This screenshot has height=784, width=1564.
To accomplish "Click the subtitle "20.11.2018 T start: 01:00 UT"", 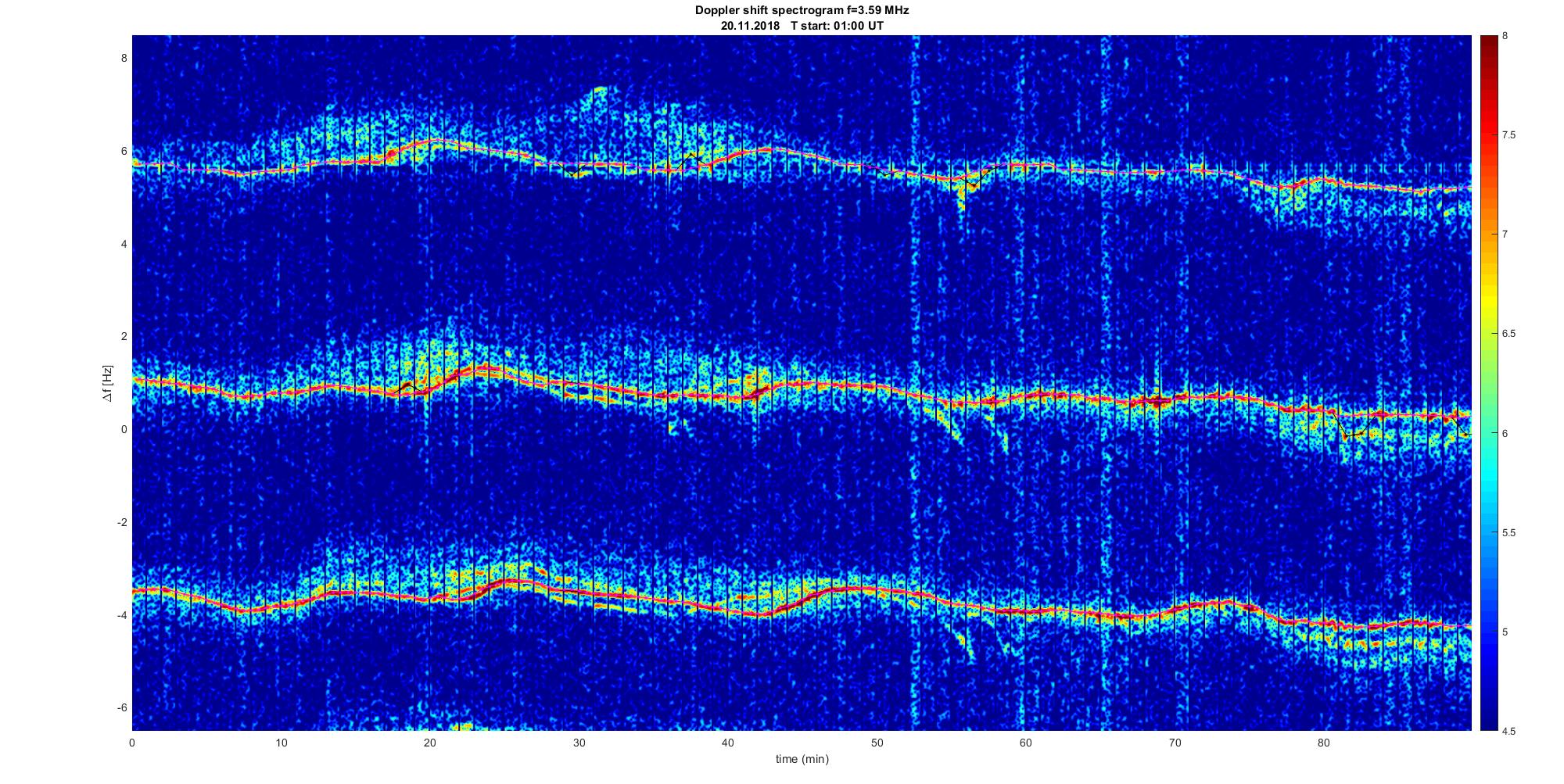I will tap(802, 25).
